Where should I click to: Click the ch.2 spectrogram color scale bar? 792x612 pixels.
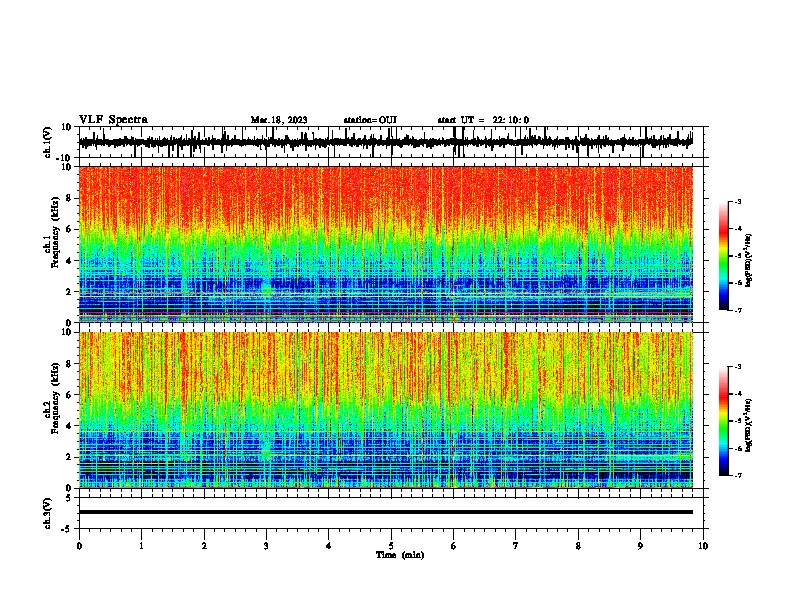click(724, 421)
